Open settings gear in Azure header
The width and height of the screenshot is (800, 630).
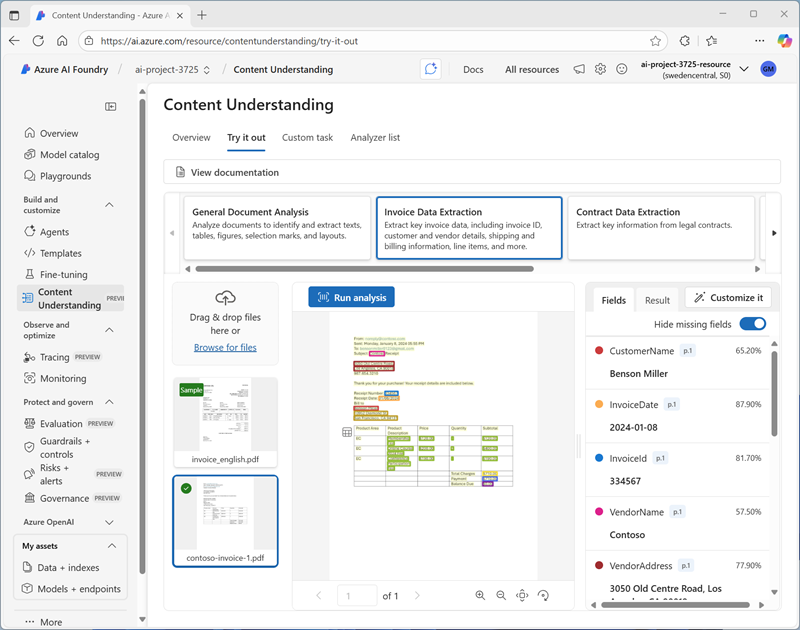tap(600, 69)
